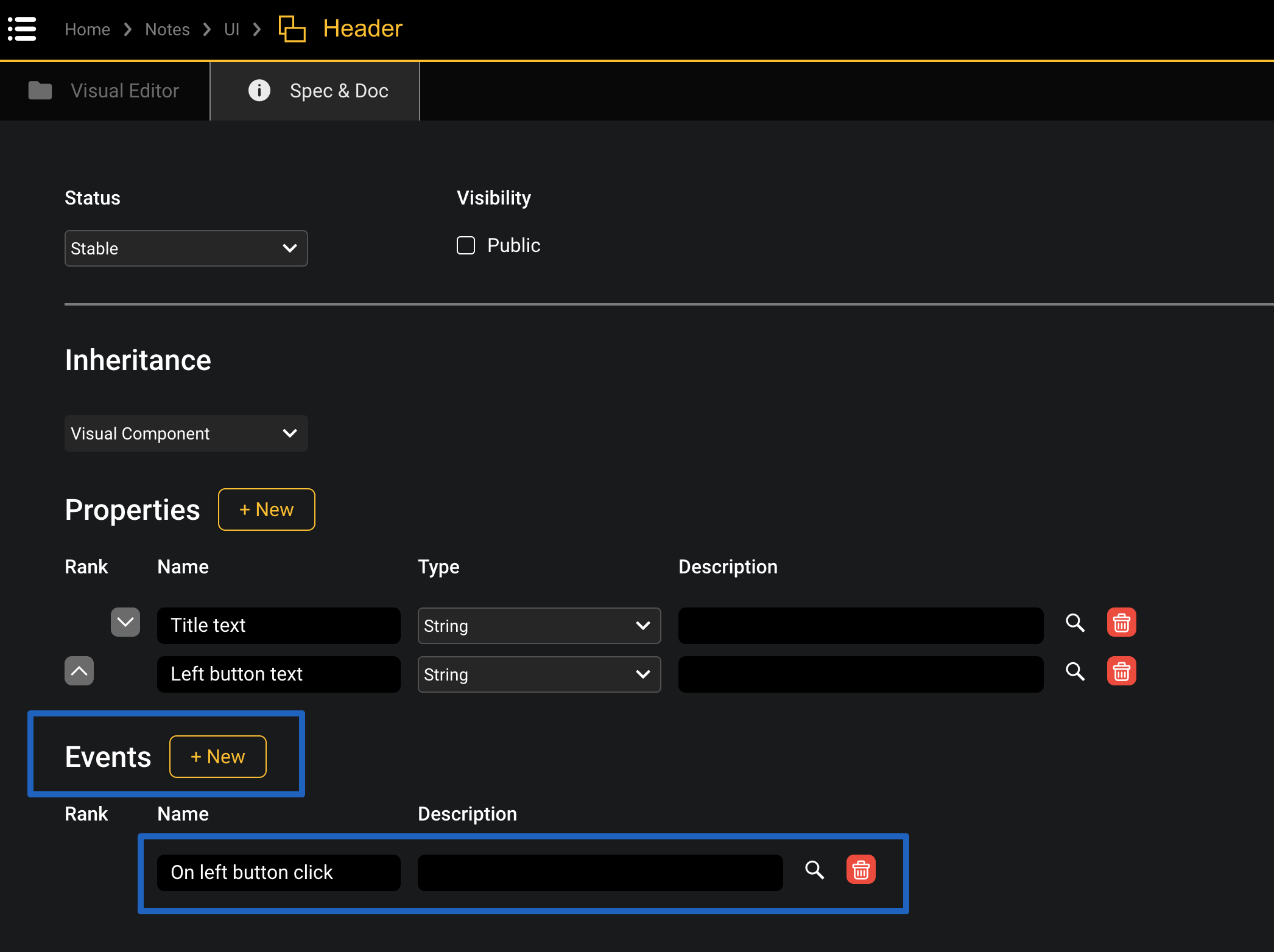Go to Notes in the breadcrumb

[167, 29]
